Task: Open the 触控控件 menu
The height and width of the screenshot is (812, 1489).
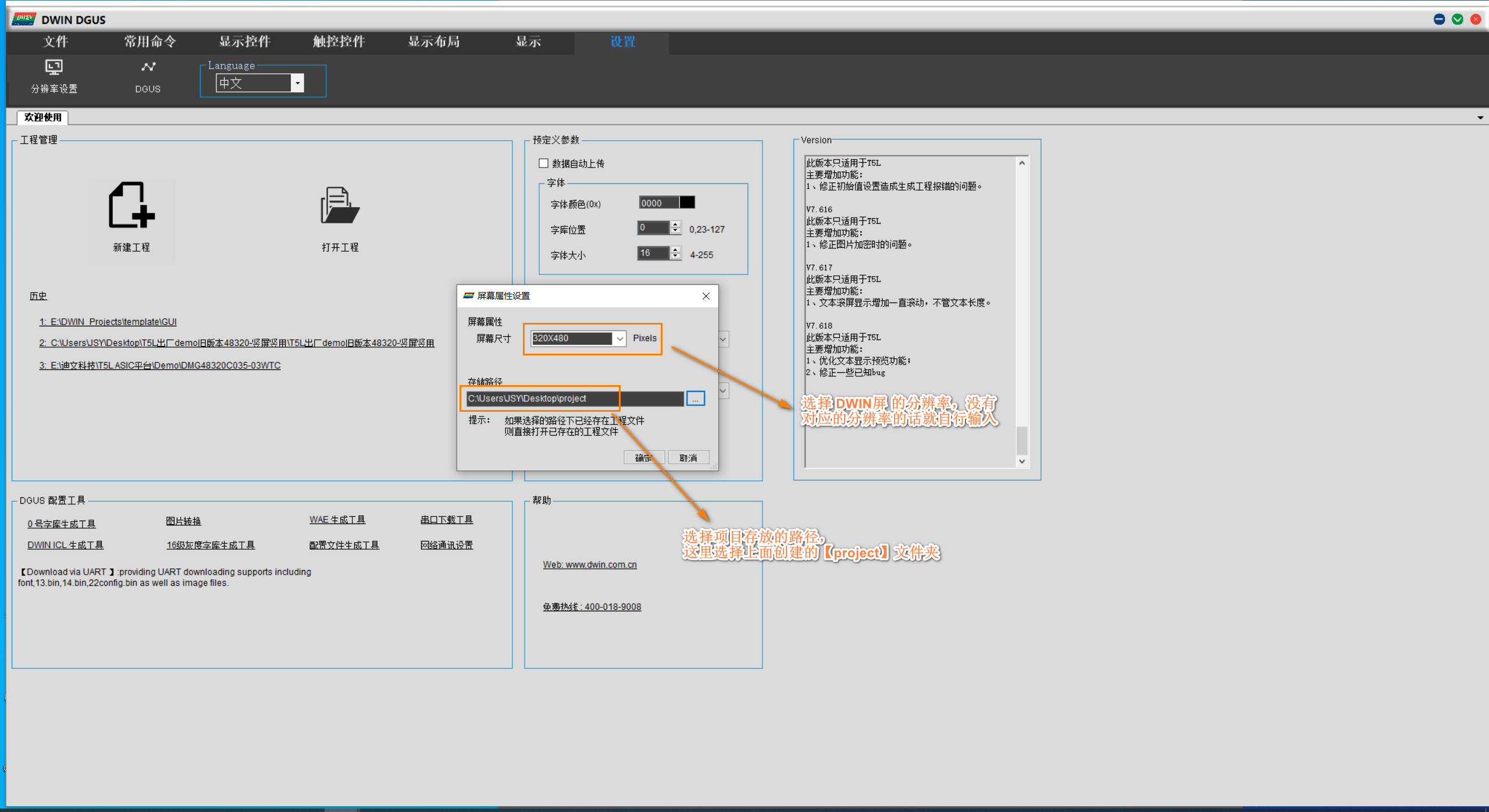Action: [x=339, y=42]
